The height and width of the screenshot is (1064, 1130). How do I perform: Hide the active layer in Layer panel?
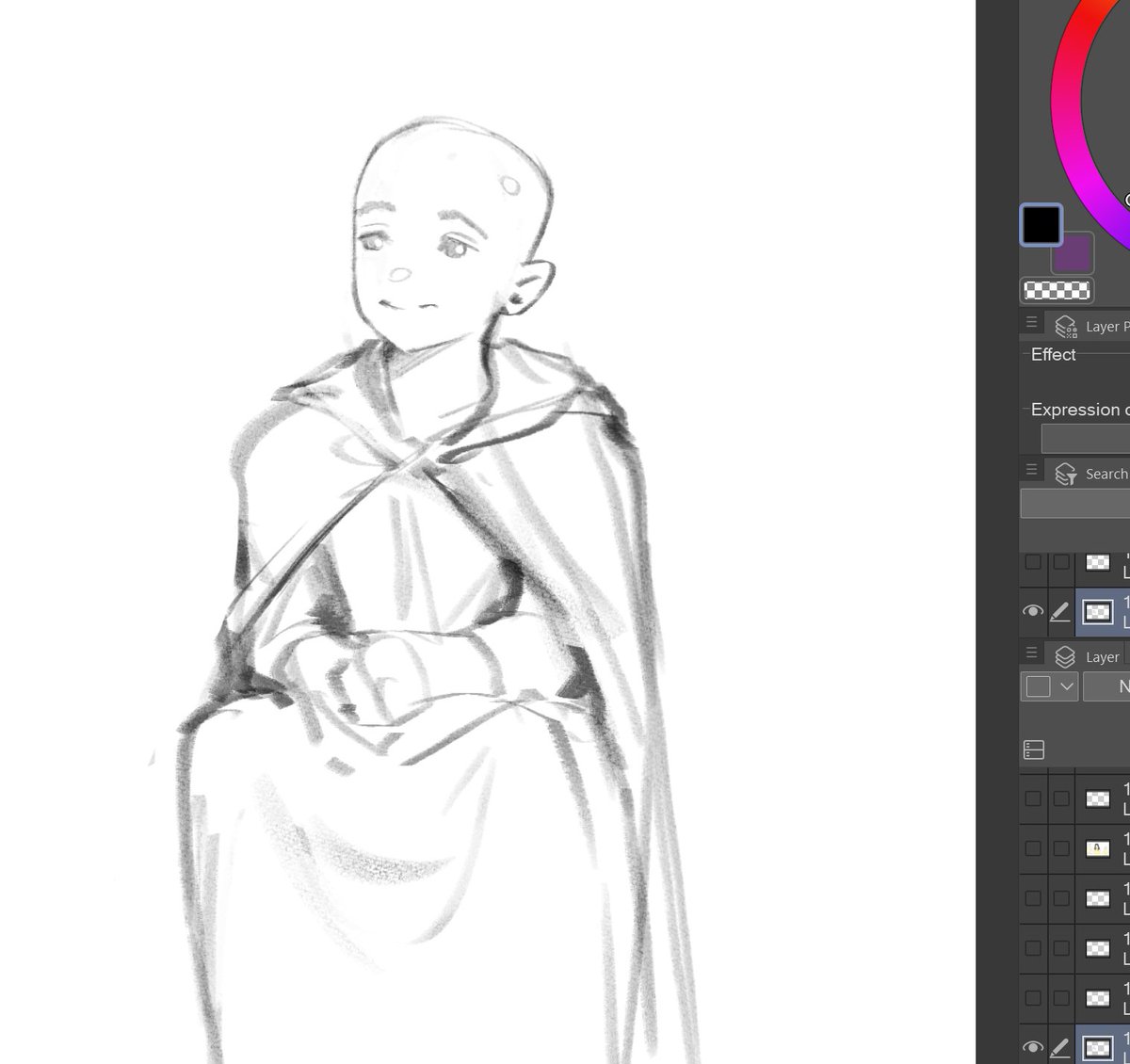coord(1033,1047)
